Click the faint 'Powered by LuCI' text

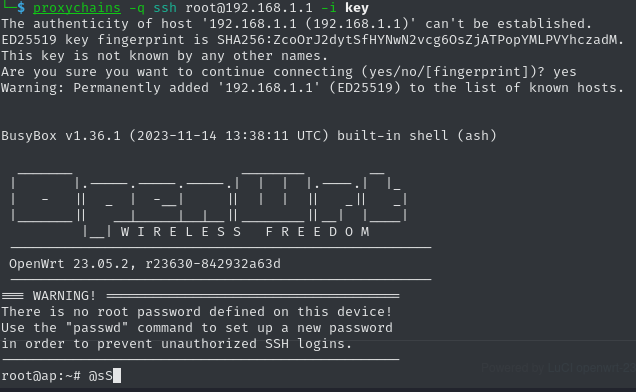point(559,368)
